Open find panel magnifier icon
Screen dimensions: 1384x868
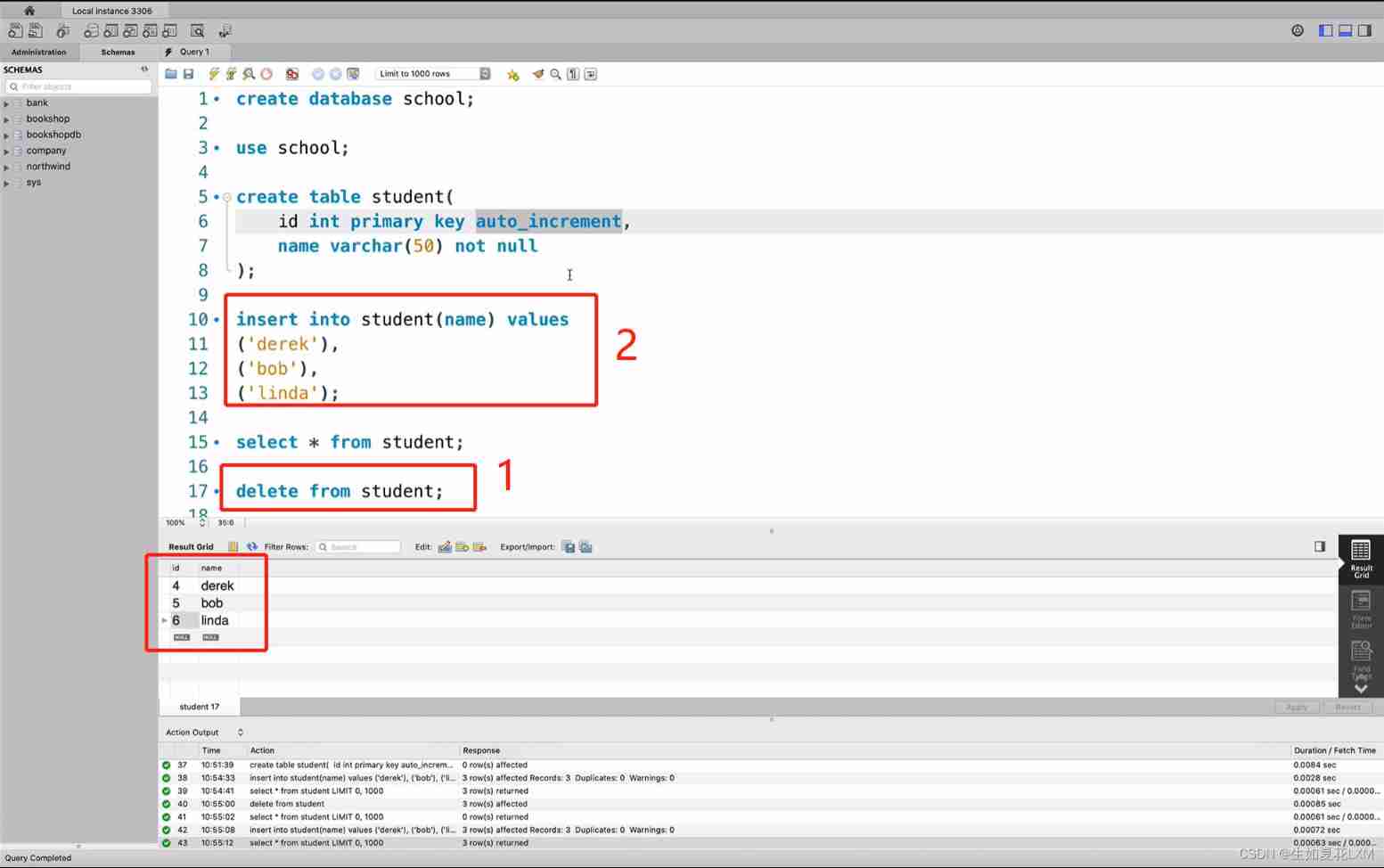[555, 74]
